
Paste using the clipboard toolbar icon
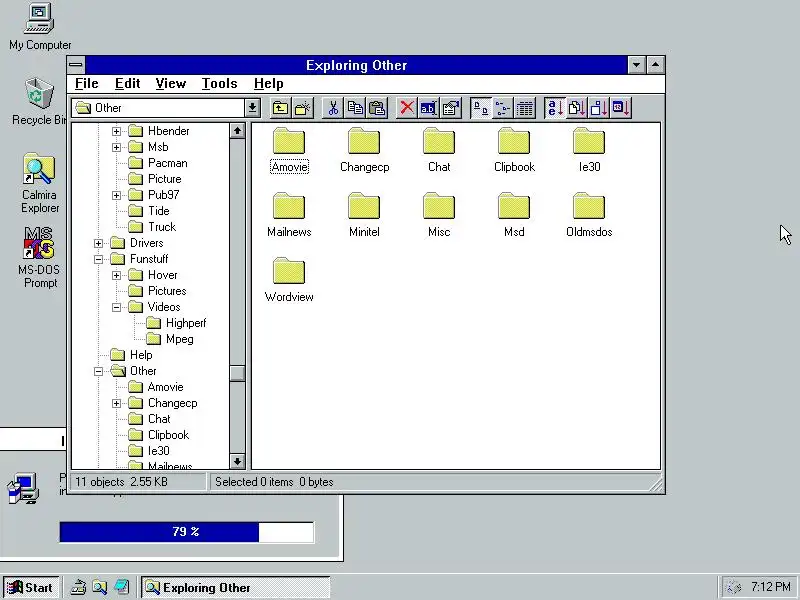pyautogui.click(x=377, y=108)
